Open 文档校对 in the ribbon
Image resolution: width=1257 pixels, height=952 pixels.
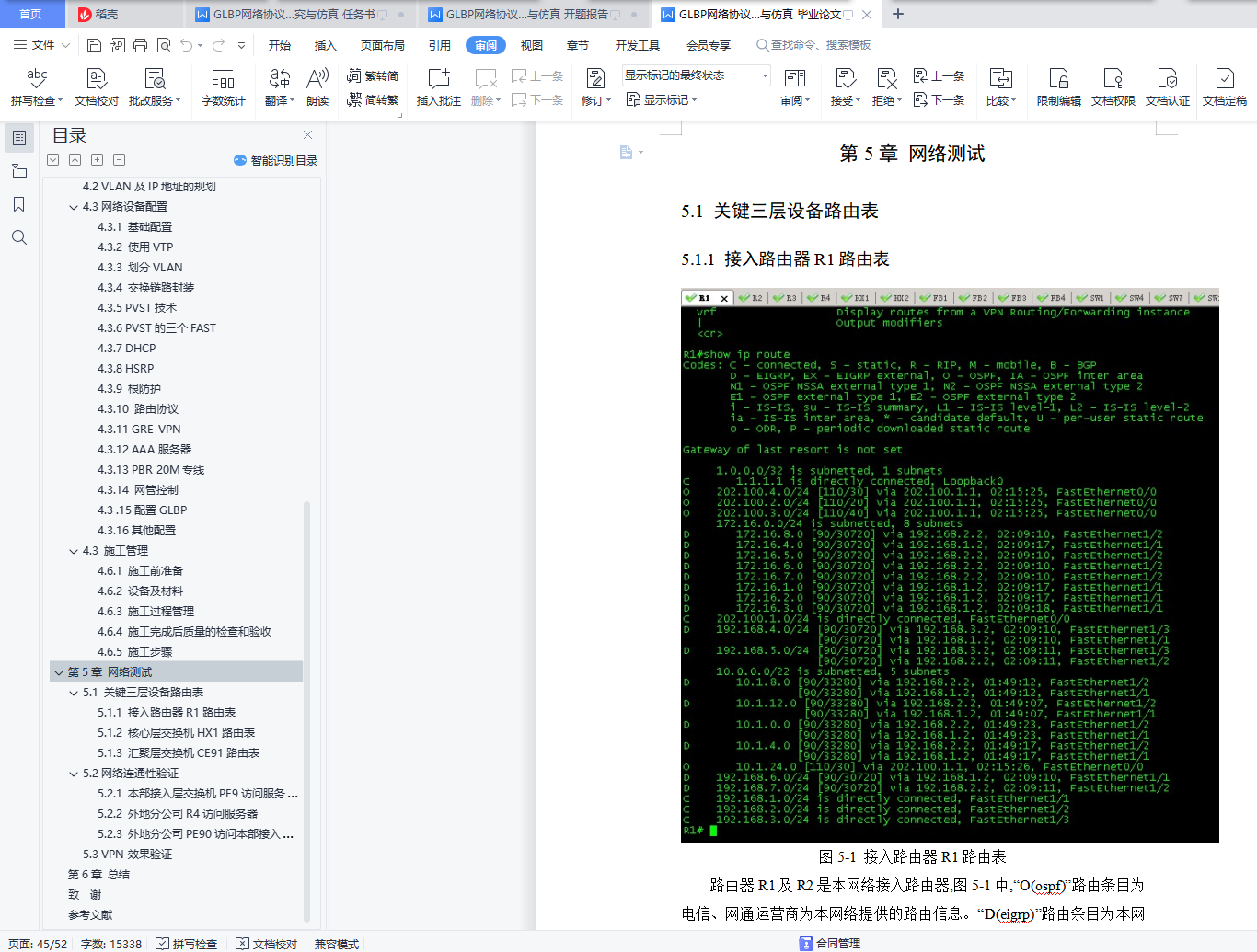click(x=97, y=87)
